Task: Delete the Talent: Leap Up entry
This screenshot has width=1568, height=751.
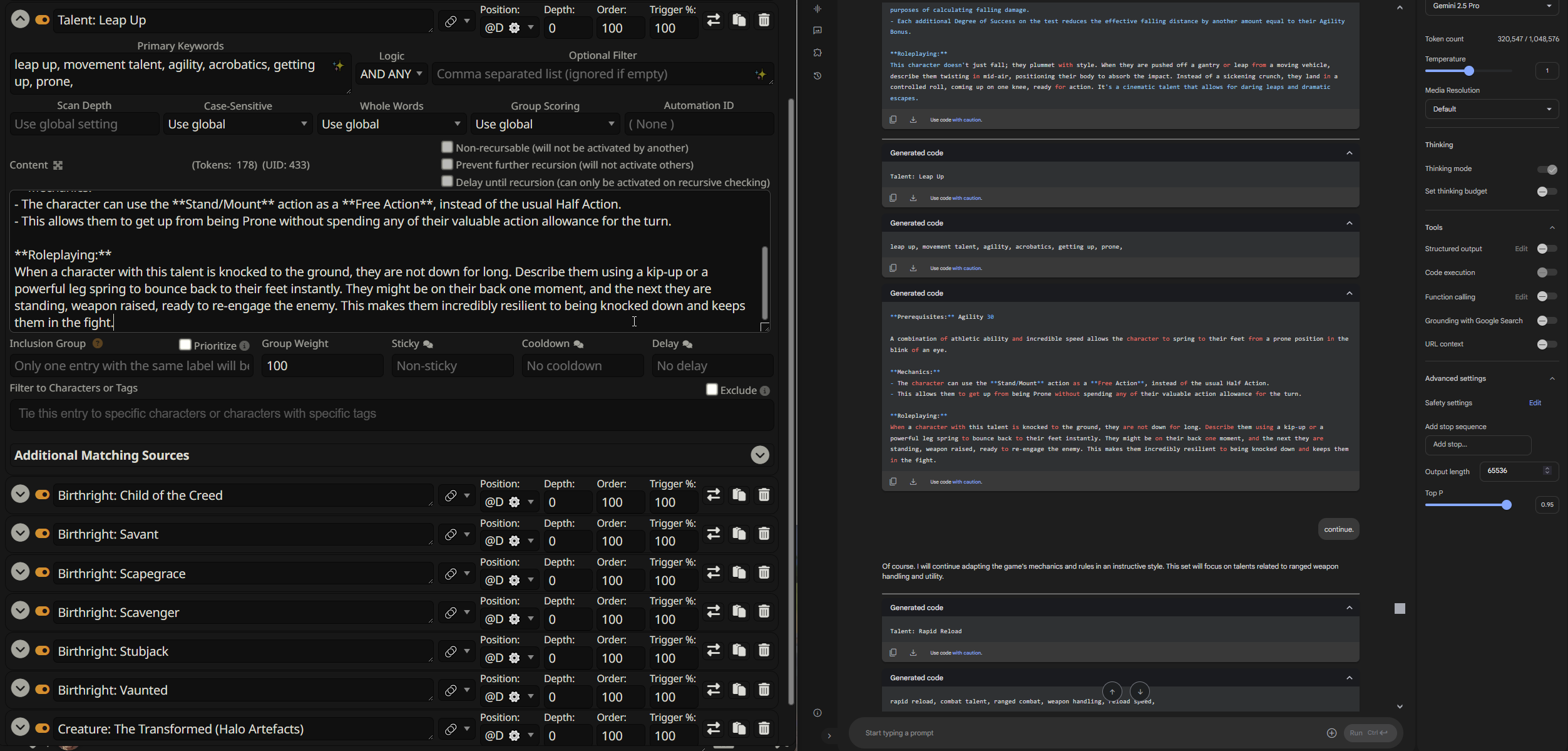Action: [764, 20]
